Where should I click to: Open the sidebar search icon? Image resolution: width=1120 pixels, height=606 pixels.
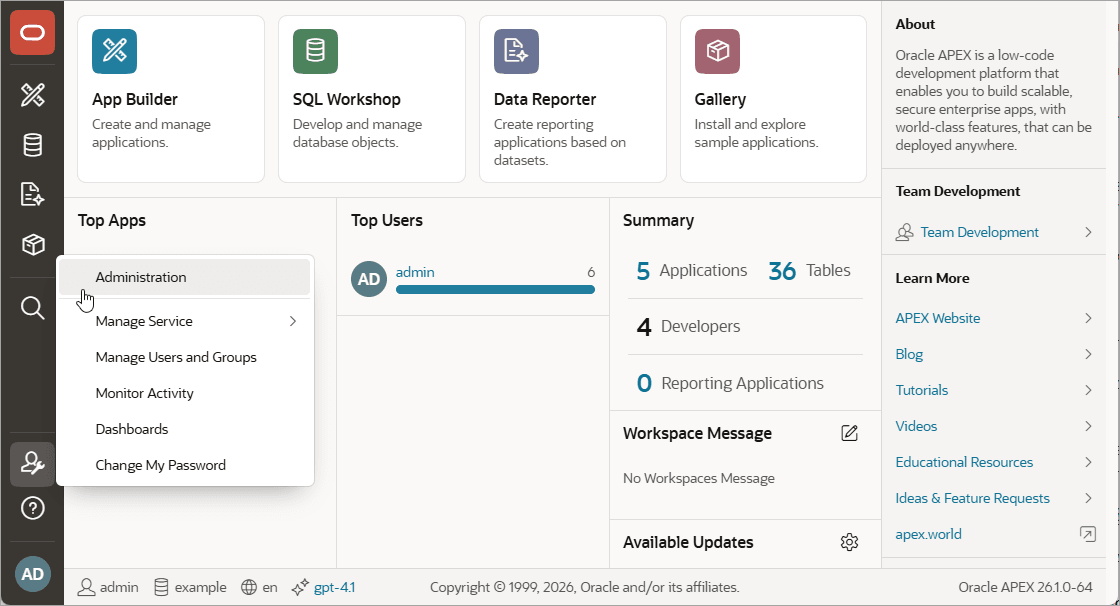pos(32,308)
